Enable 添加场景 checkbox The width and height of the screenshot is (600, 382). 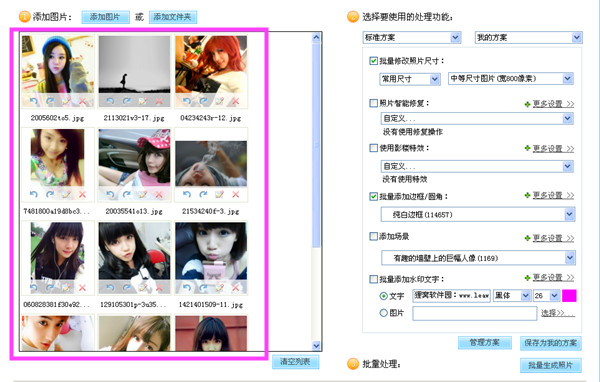click(373, 237)
